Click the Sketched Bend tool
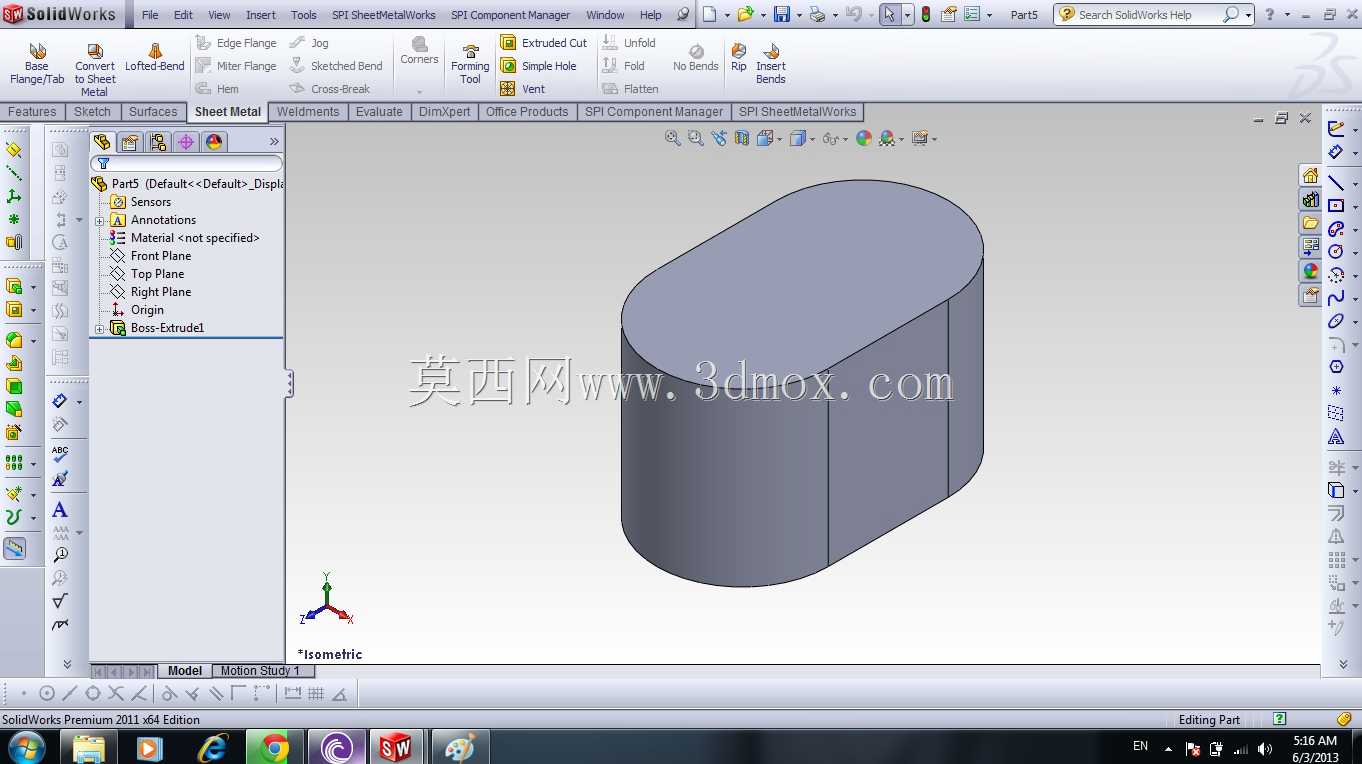The height and width of the screenshot is (764, 1362). (337, 66)
